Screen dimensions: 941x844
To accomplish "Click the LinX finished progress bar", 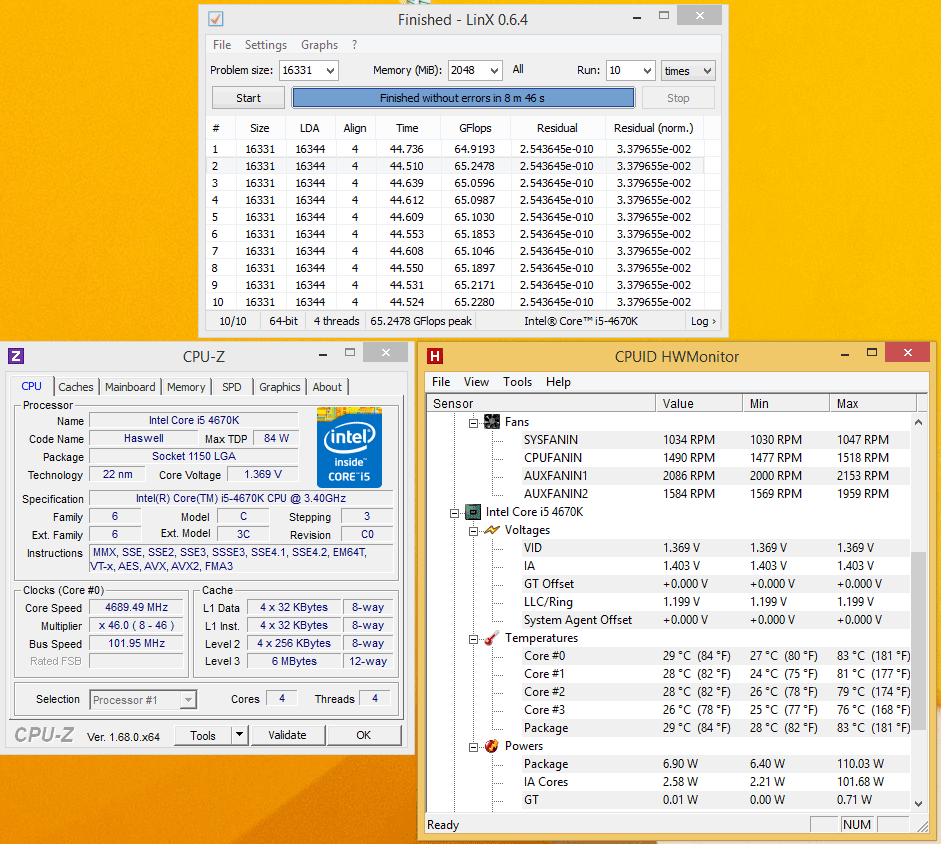I will click(462, 98).
